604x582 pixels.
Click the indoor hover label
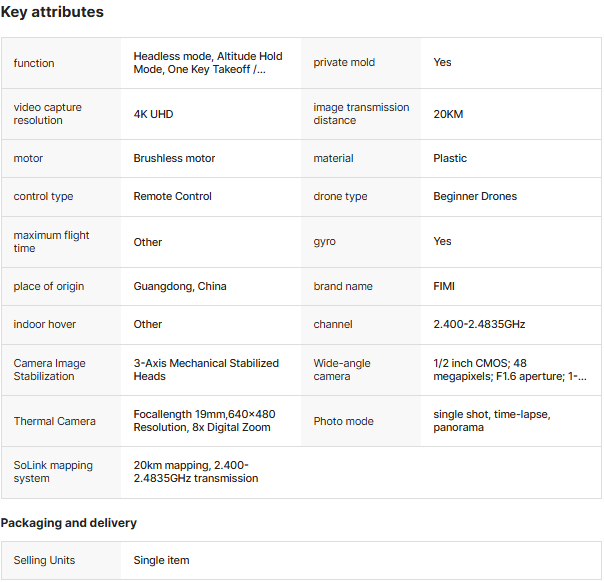point(44,324)
